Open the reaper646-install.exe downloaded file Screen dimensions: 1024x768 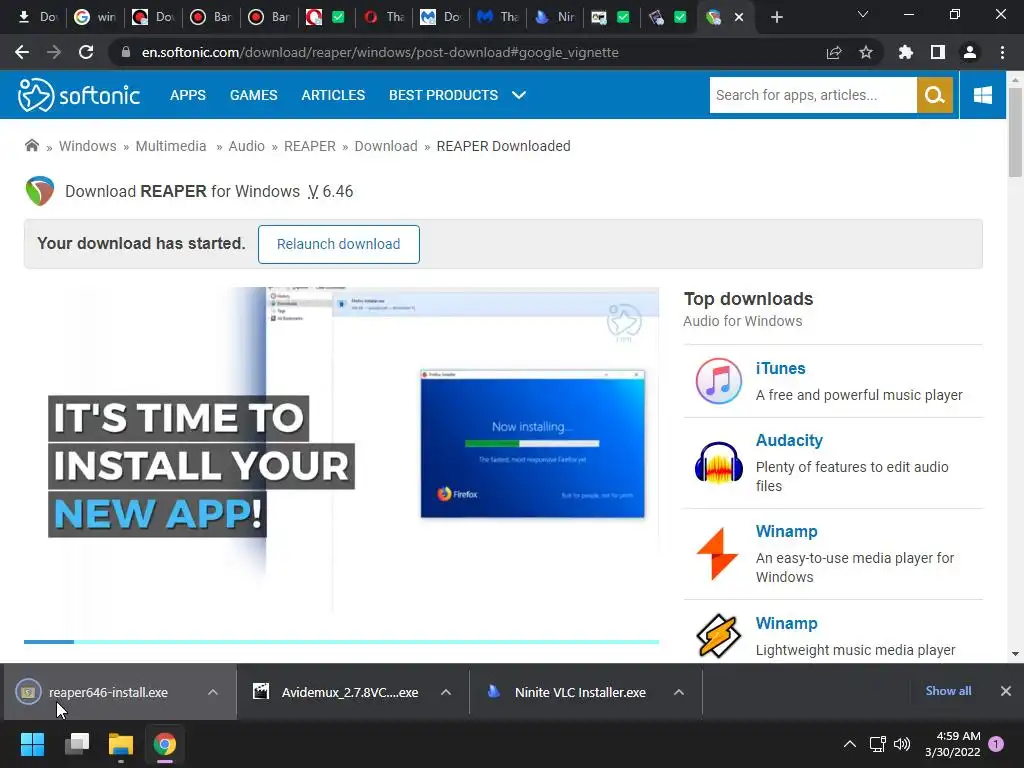[108, 692]
